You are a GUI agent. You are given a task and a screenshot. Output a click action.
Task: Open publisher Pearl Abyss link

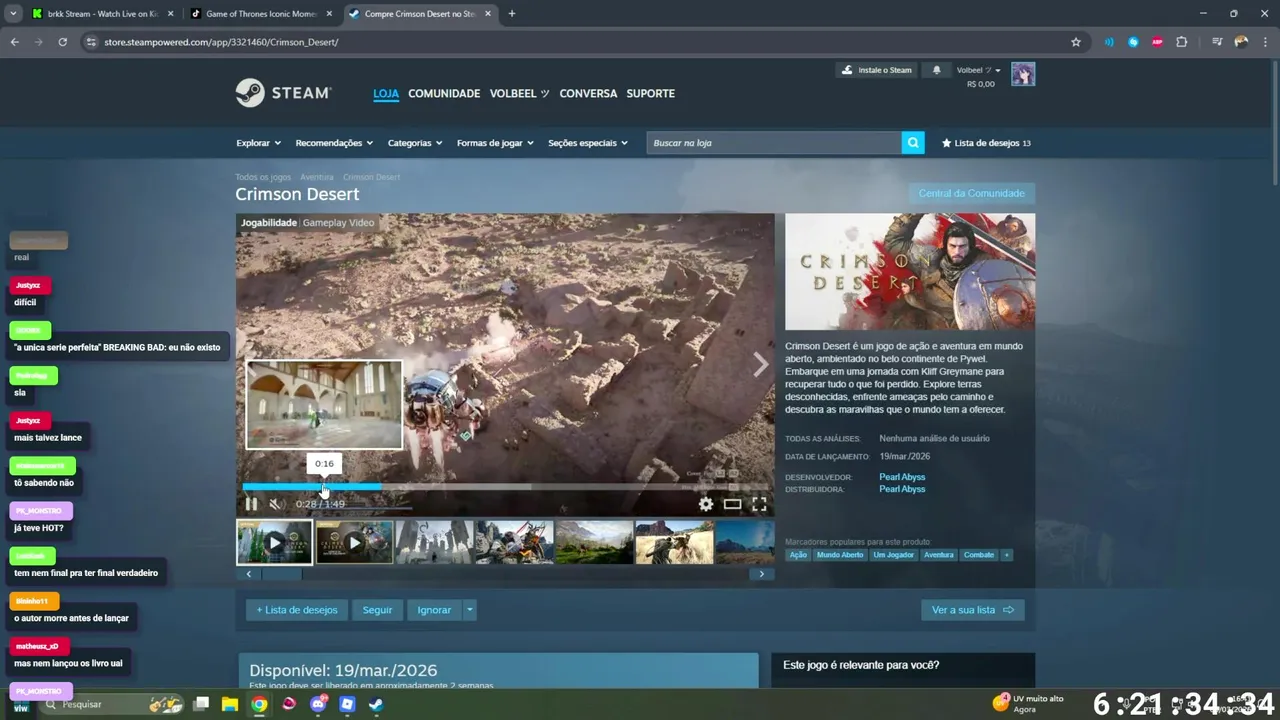902,489
